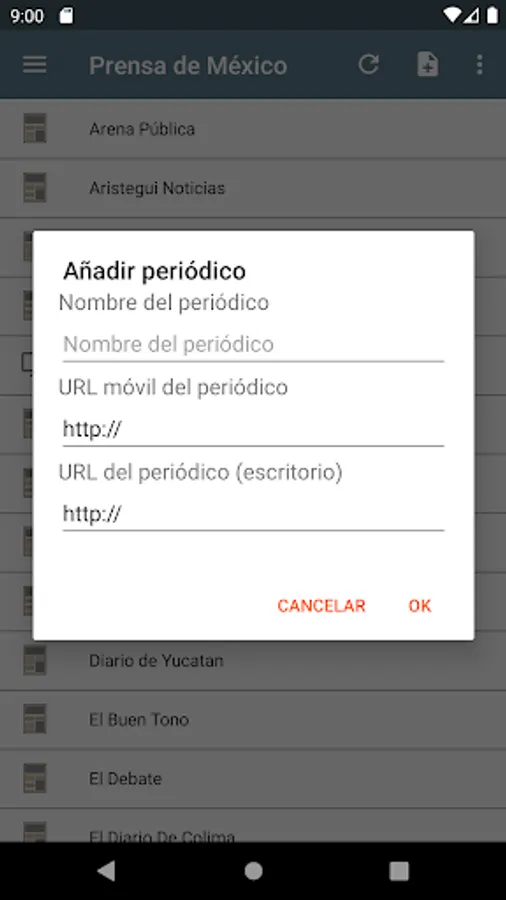Image resolution: width=506 pixels, height=900 pixels.
Task: Tap the Aristegui Noticias newspaper icon
Action: point(35,188)
